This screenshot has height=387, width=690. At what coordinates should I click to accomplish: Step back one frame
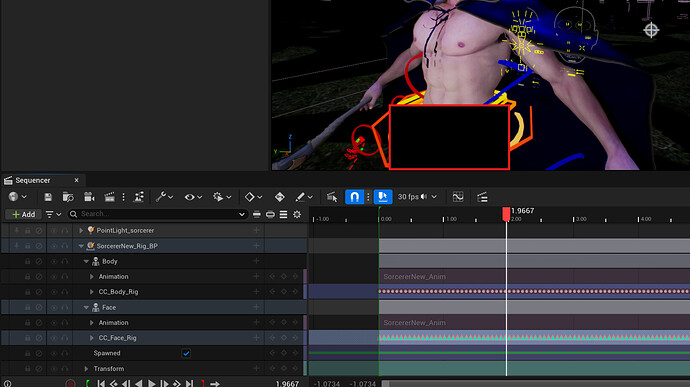(x=126, y=383)
